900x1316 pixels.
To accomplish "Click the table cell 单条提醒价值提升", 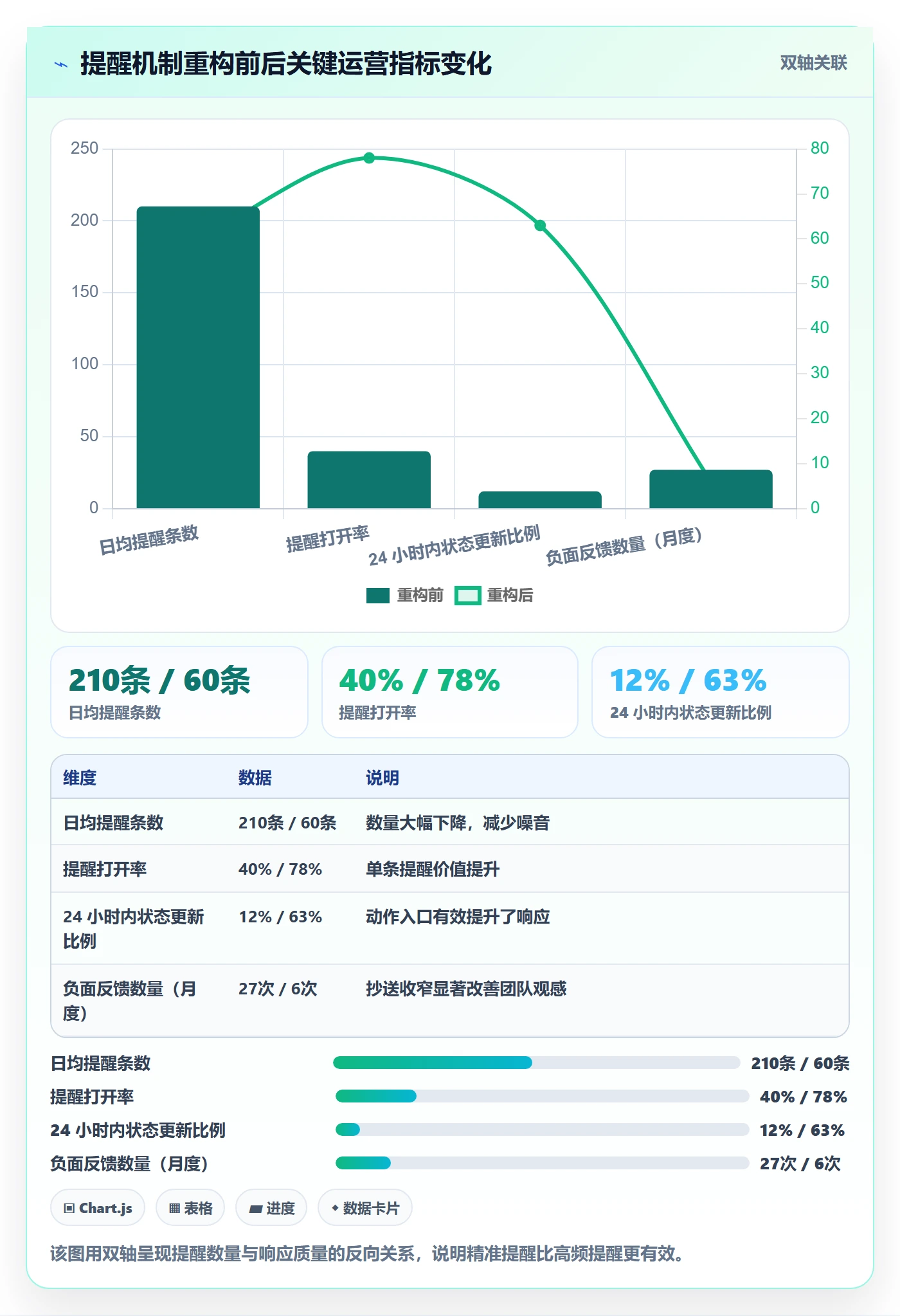I will pos(433,869).
